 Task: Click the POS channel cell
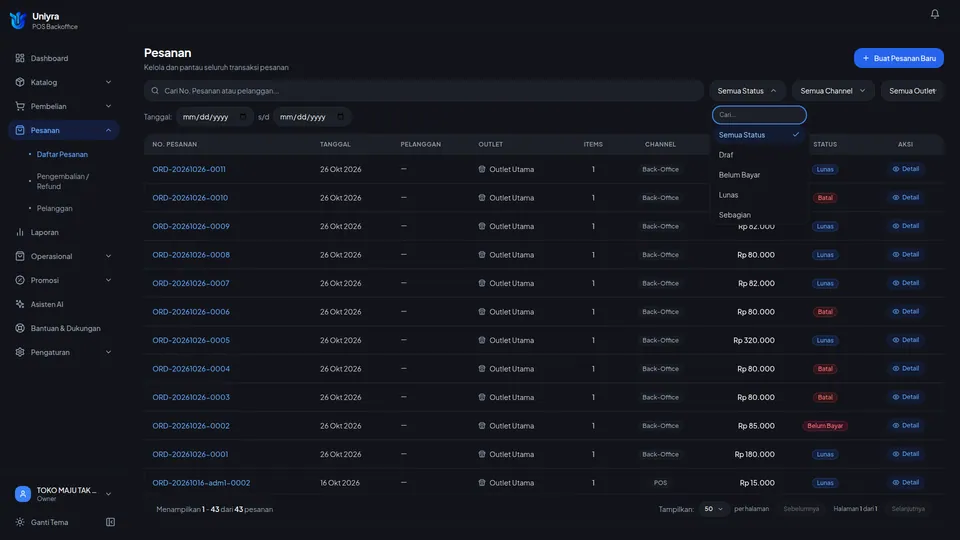[660, 482]
